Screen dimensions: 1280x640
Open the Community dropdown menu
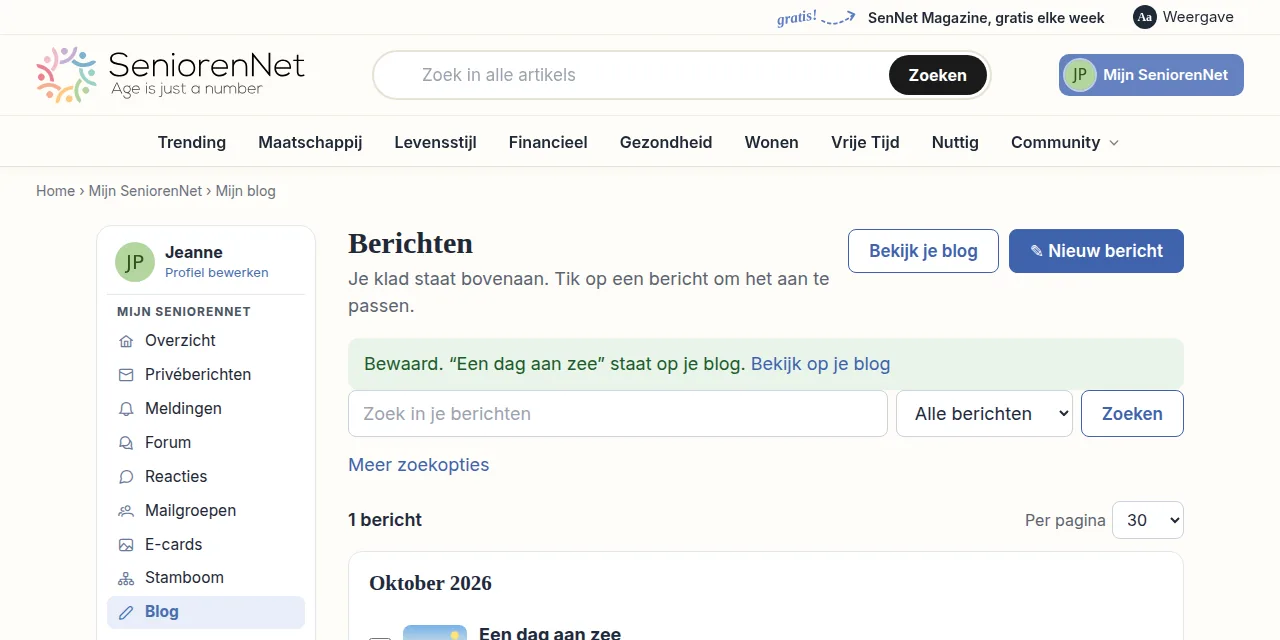tap(1065, 142)
